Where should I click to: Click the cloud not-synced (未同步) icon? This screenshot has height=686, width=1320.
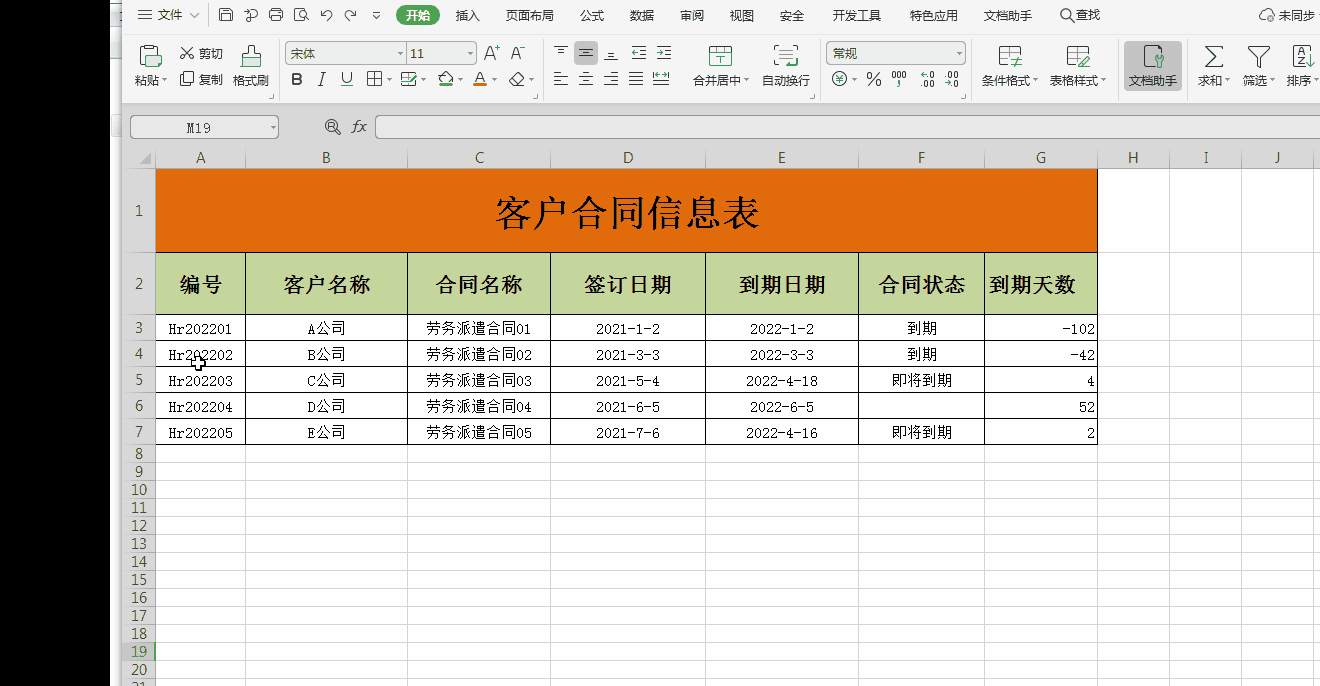(1267, 15)
